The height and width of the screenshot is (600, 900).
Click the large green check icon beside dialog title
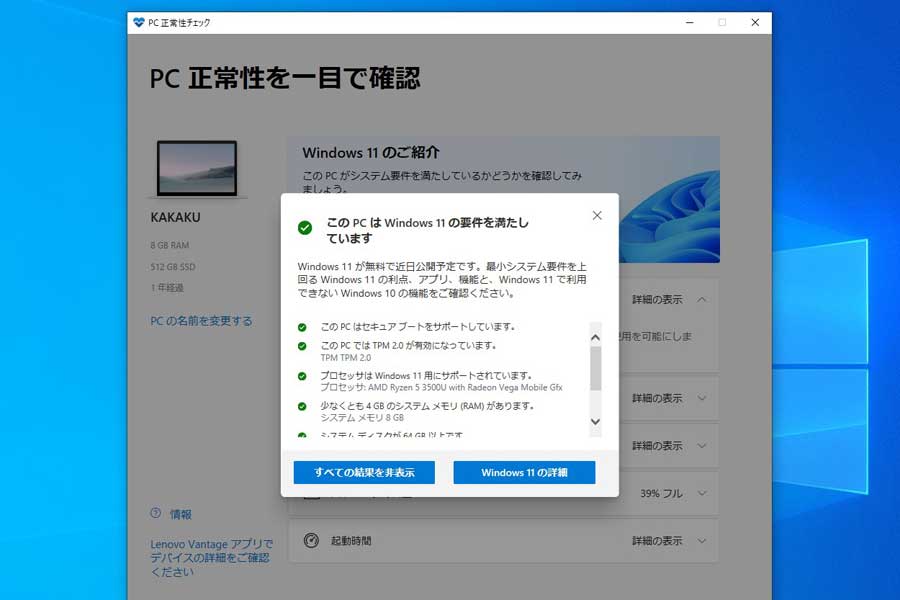tap(305, 228)
